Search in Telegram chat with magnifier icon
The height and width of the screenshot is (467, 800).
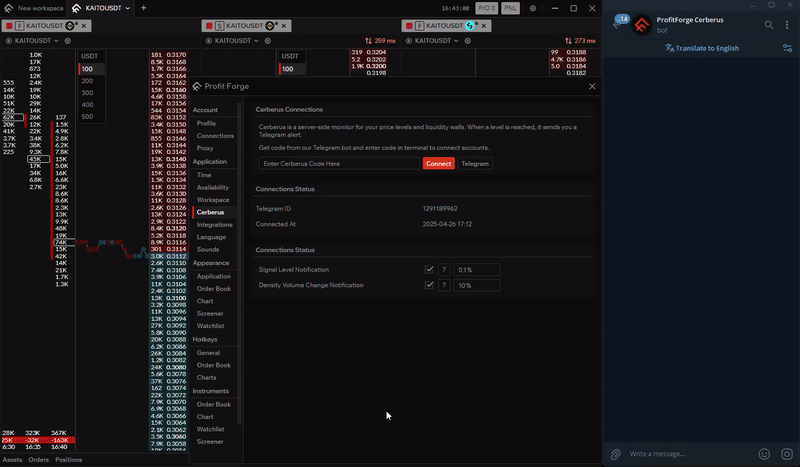[x=768, y=24]
